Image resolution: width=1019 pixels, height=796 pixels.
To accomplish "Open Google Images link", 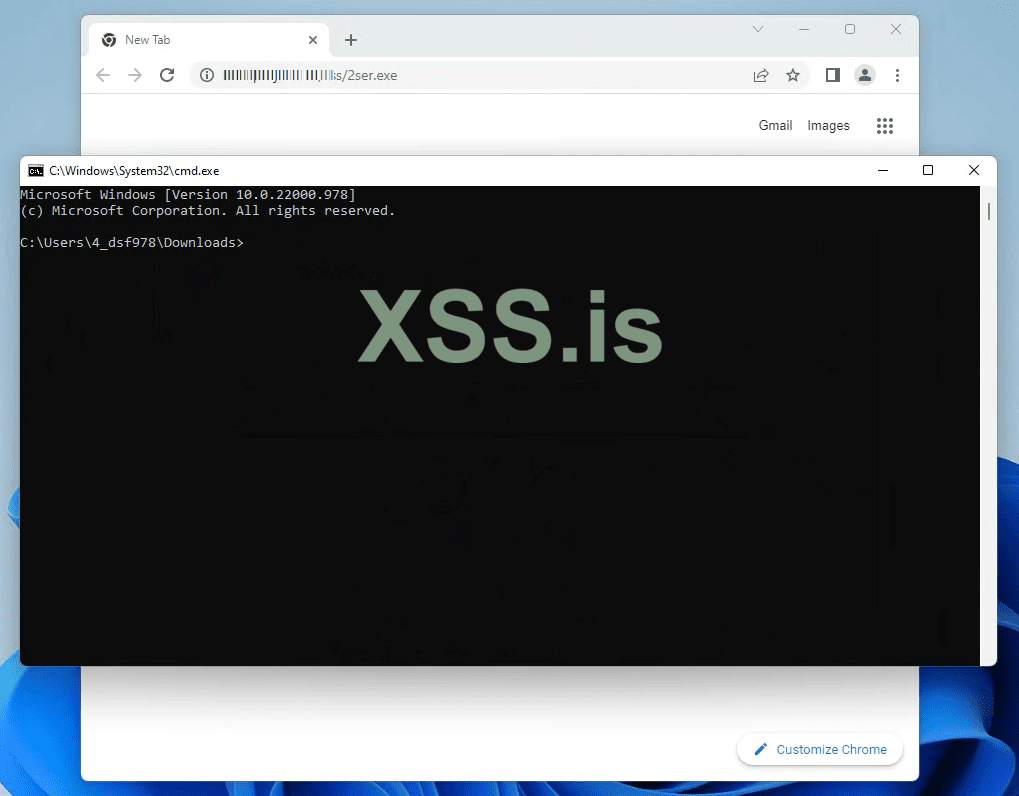I will pos(828,125).
